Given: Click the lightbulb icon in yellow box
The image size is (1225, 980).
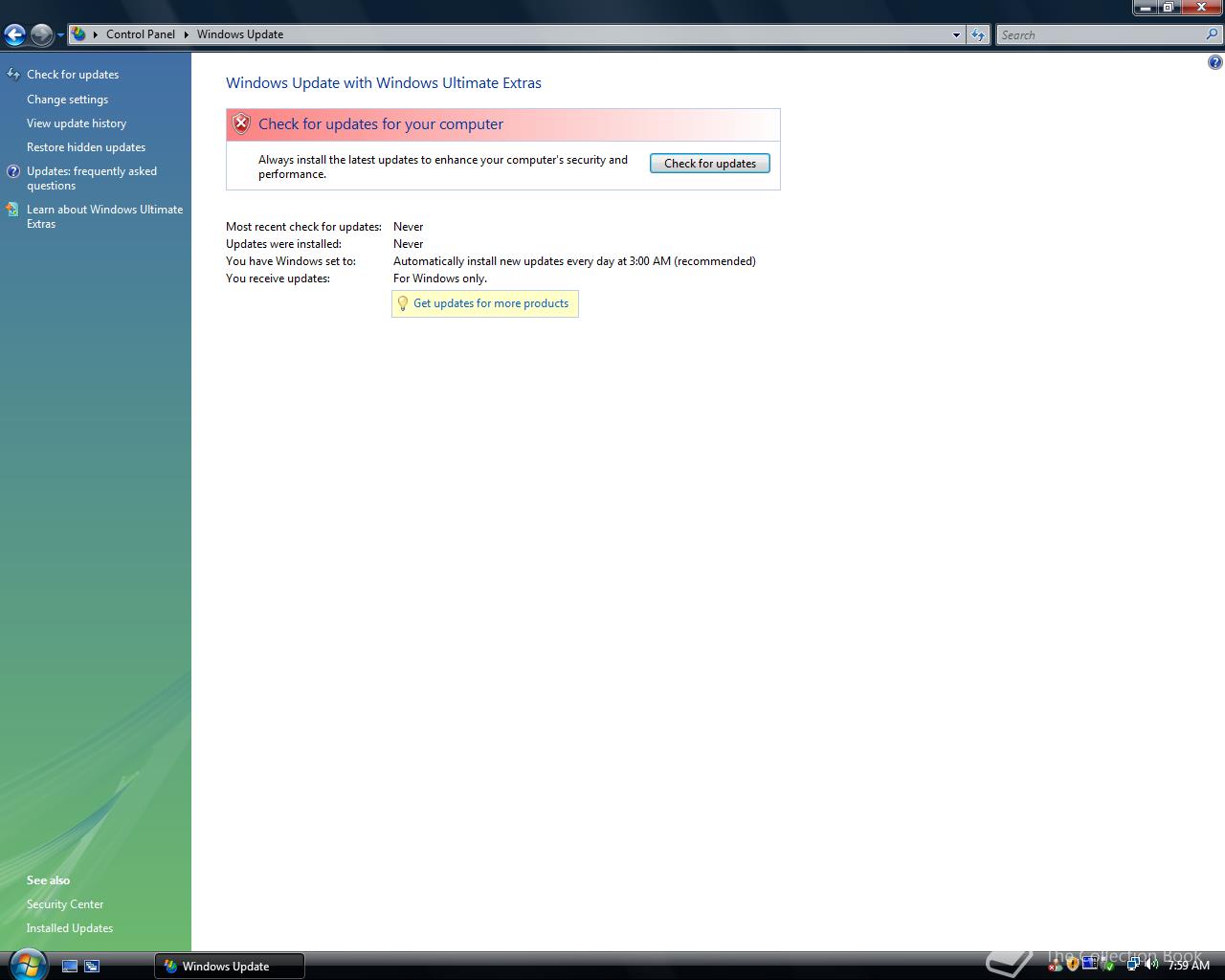Looking at the screenshot, I should tap(403, 303).
